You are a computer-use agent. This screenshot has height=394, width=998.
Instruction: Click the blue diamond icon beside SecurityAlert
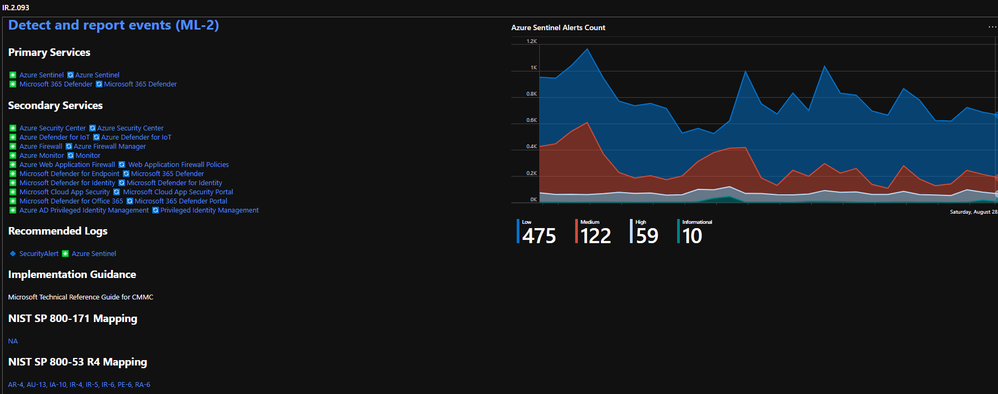coord(12,253)
